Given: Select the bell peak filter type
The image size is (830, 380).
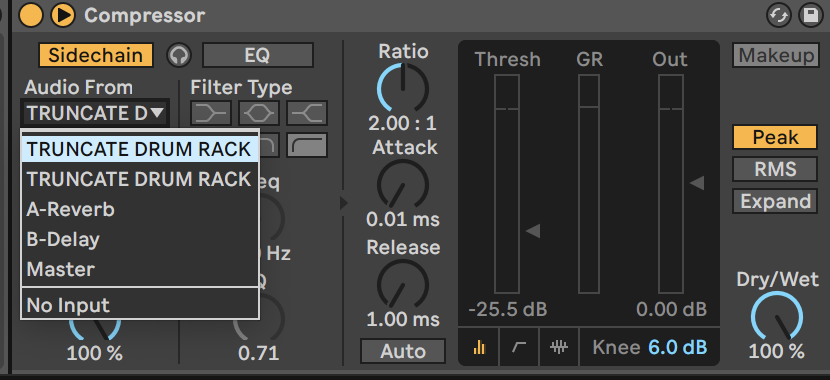Looking at the screenshot, I should tap(259, 113).
